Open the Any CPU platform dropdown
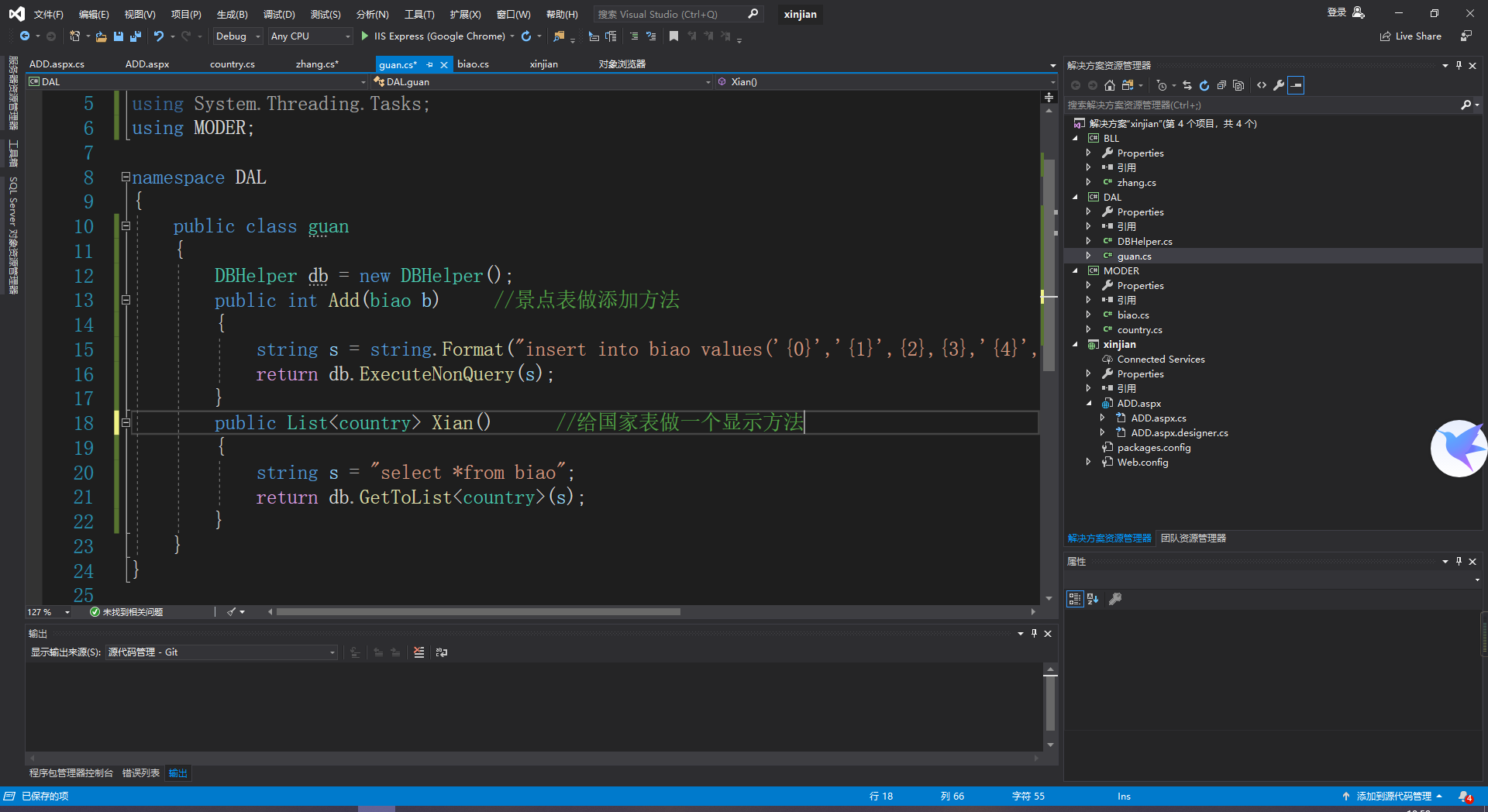This screenshot has width=1488, height=812. [x=310, y=36]
